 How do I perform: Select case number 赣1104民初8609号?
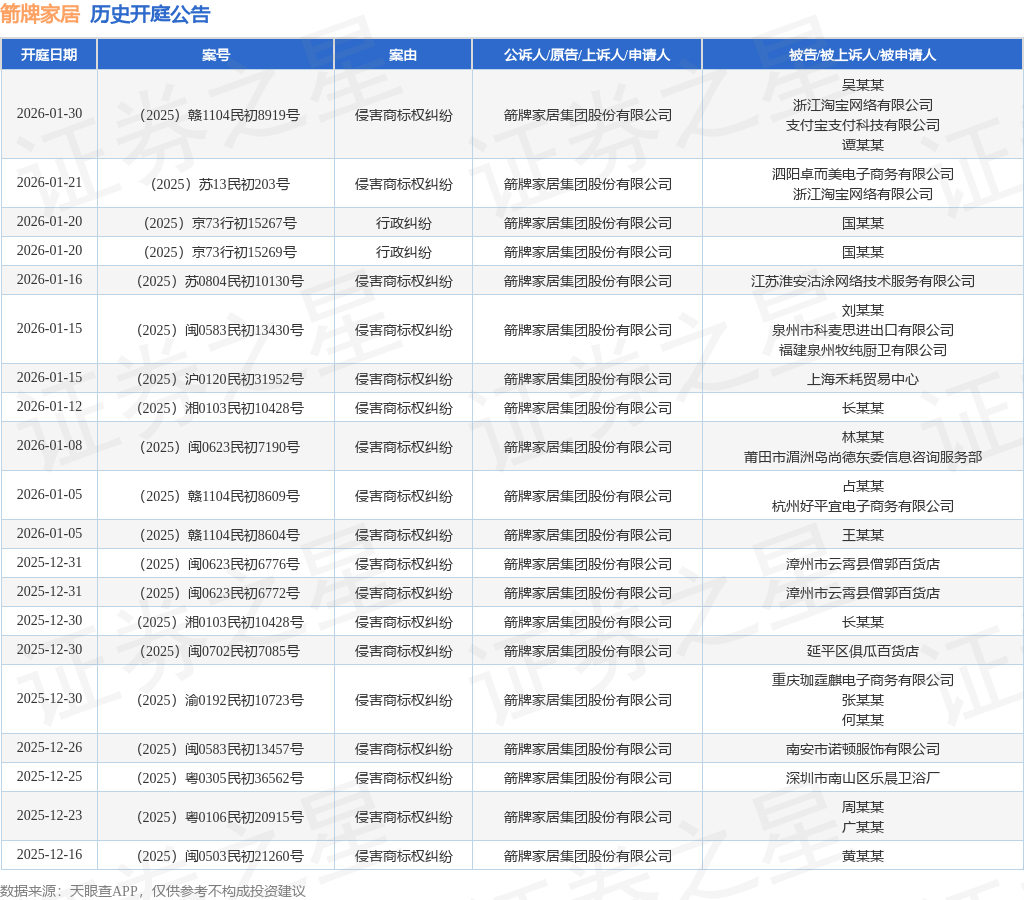click(x=219, y=496)
